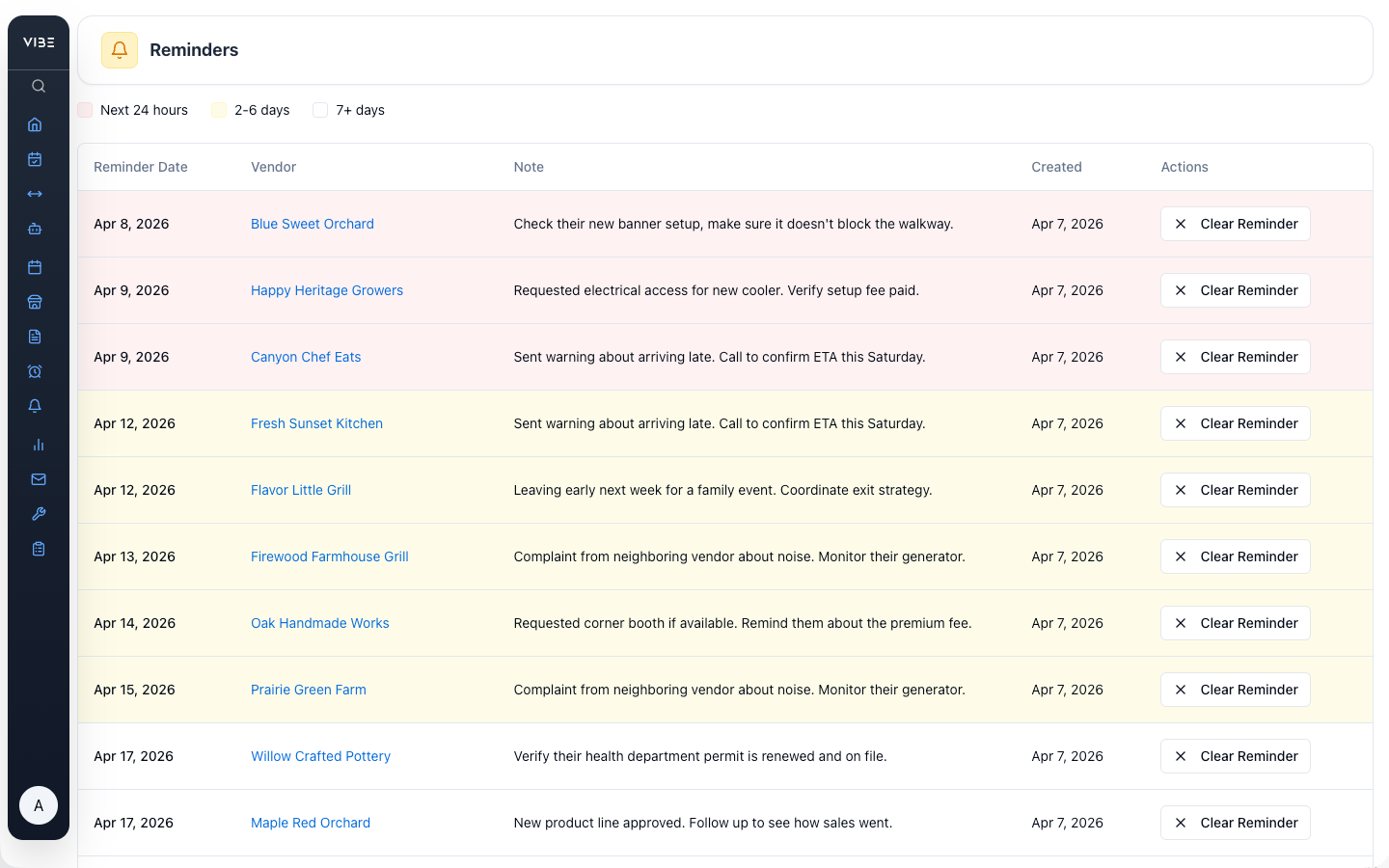This screenshot has height=868, width=1389.
Task: Click the avatar circle at the sidebar bottom
Action: pos(39,805)
